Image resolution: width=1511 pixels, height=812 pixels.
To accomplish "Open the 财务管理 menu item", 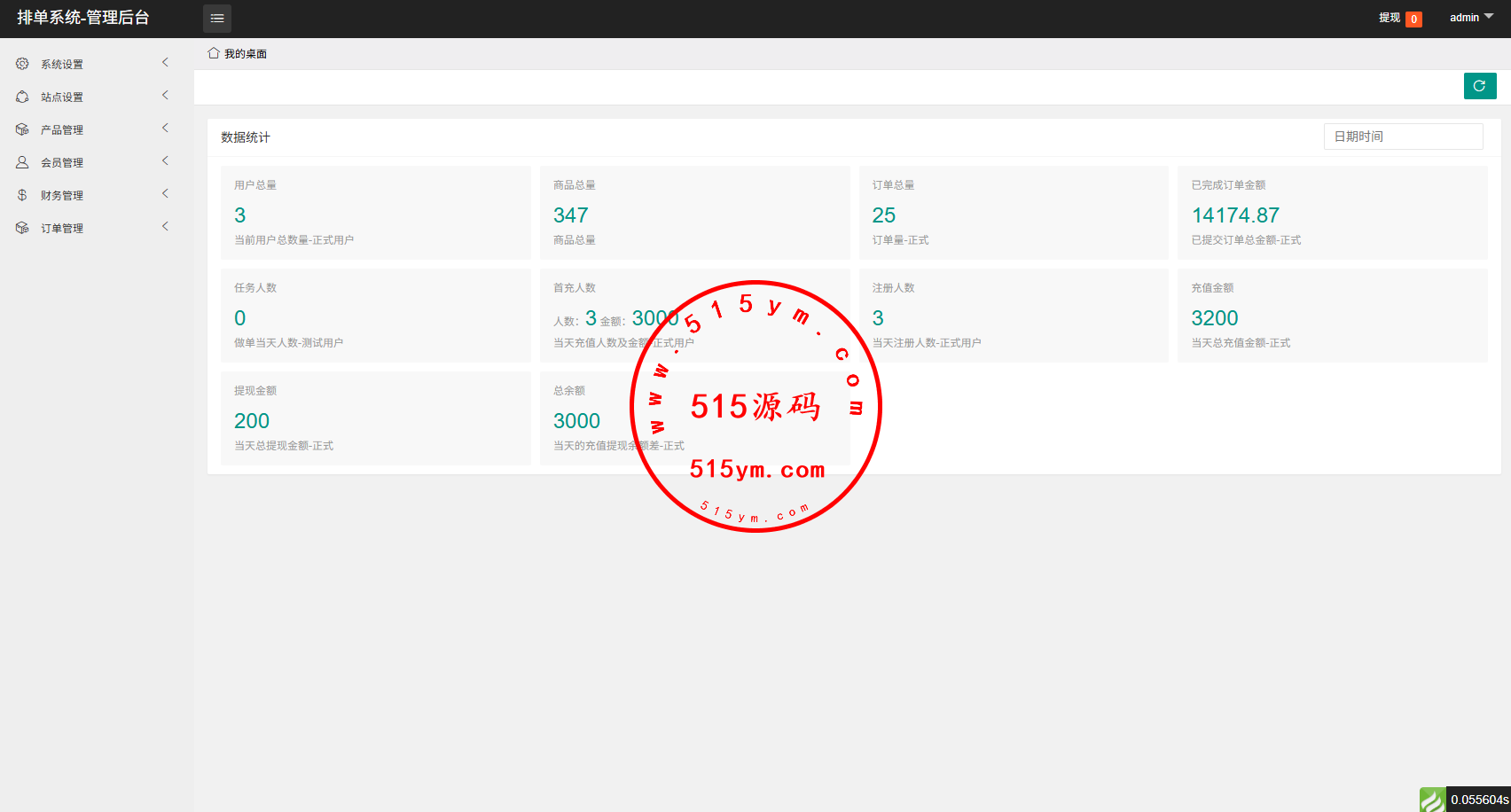I will tap(62, 196).
